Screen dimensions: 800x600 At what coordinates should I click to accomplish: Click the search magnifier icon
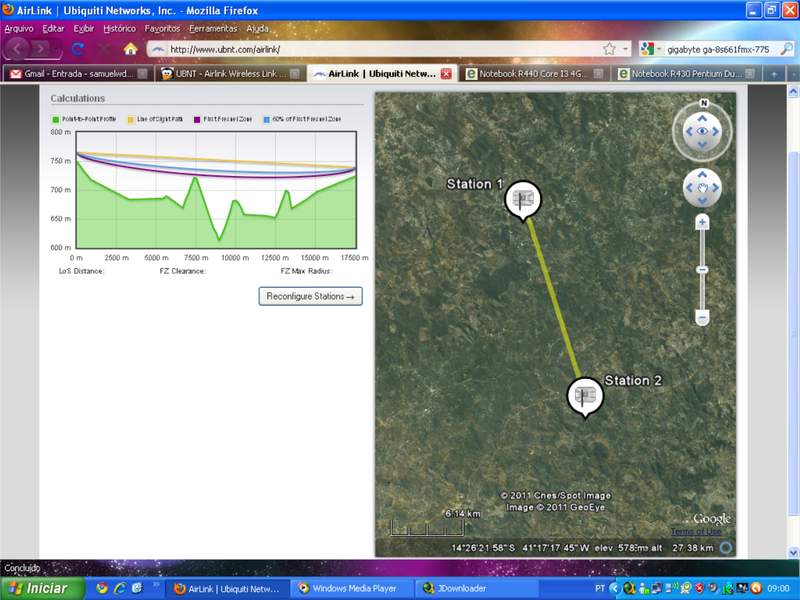pos(787,49)
